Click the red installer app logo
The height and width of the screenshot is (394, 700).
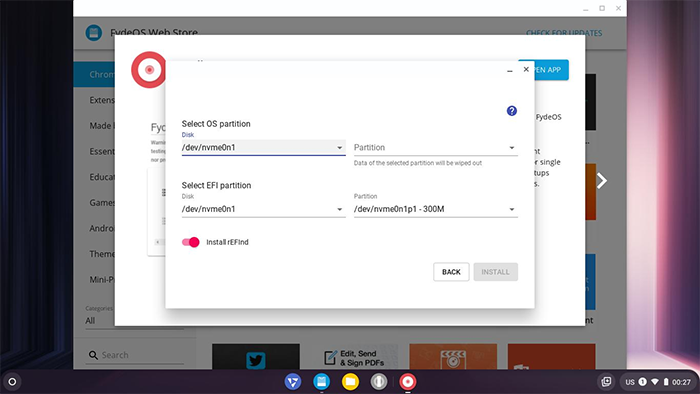tap(149, 70)
